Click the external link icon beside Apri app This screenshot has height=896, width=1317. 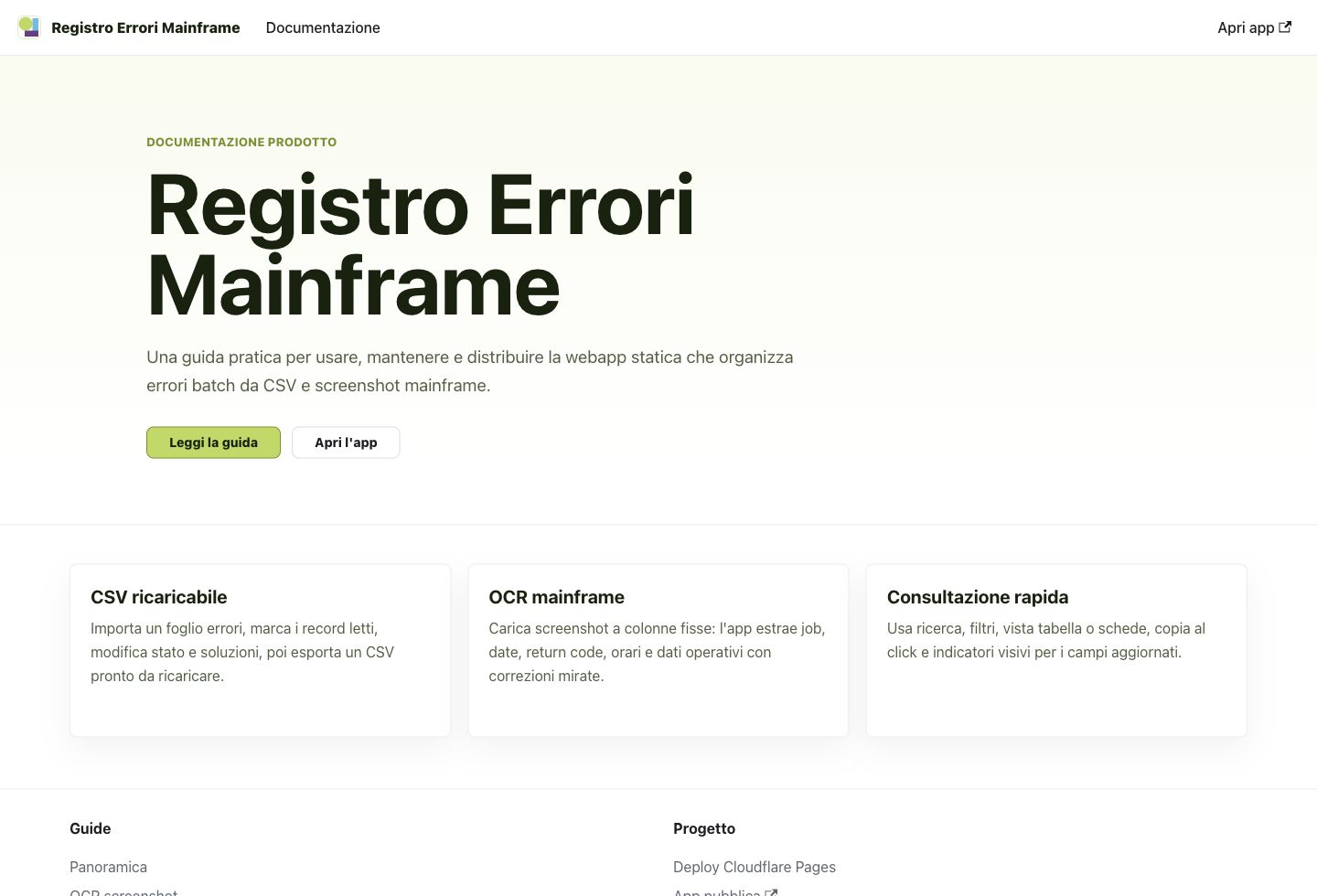point(1285,27)
